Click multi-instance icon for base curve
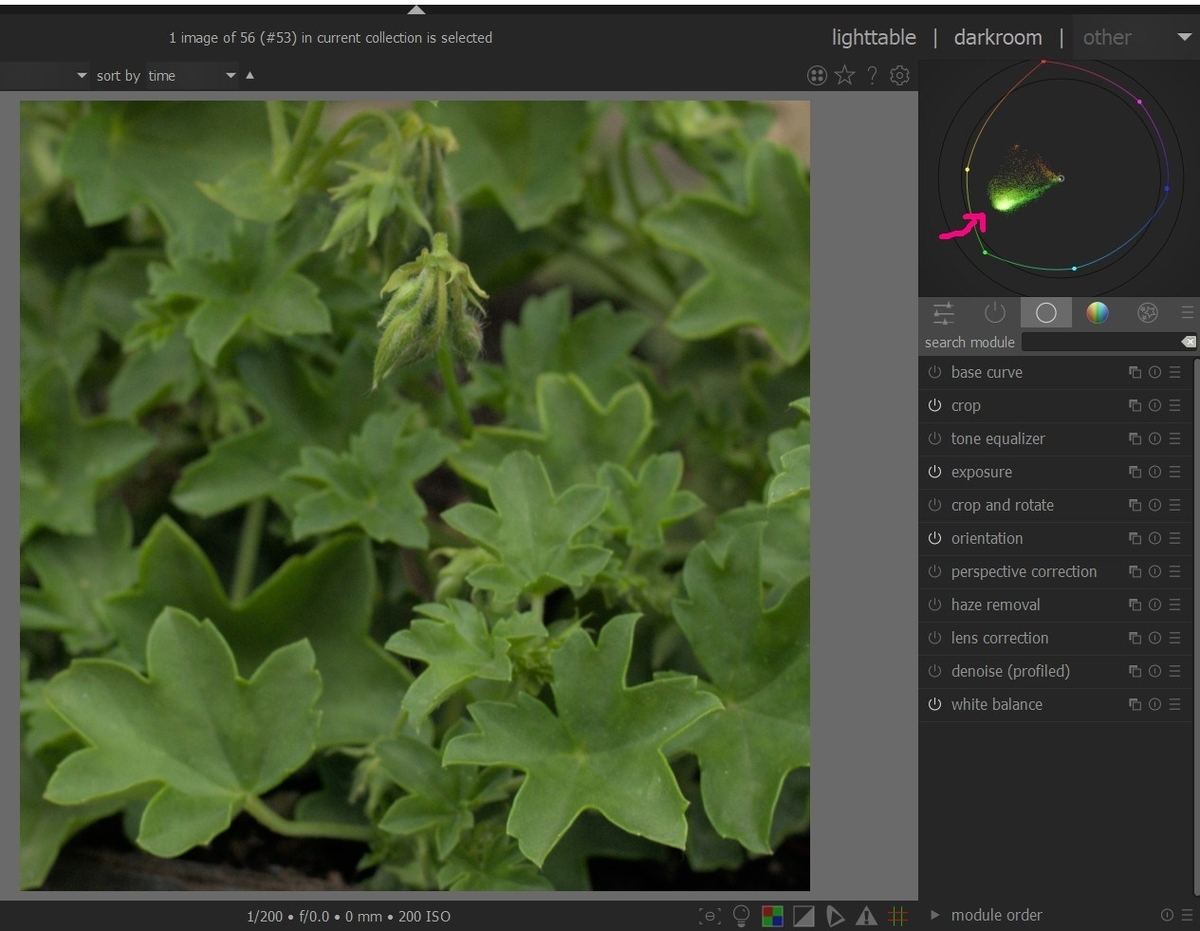The image size is (1200, 931). (x=1135, y=372)
